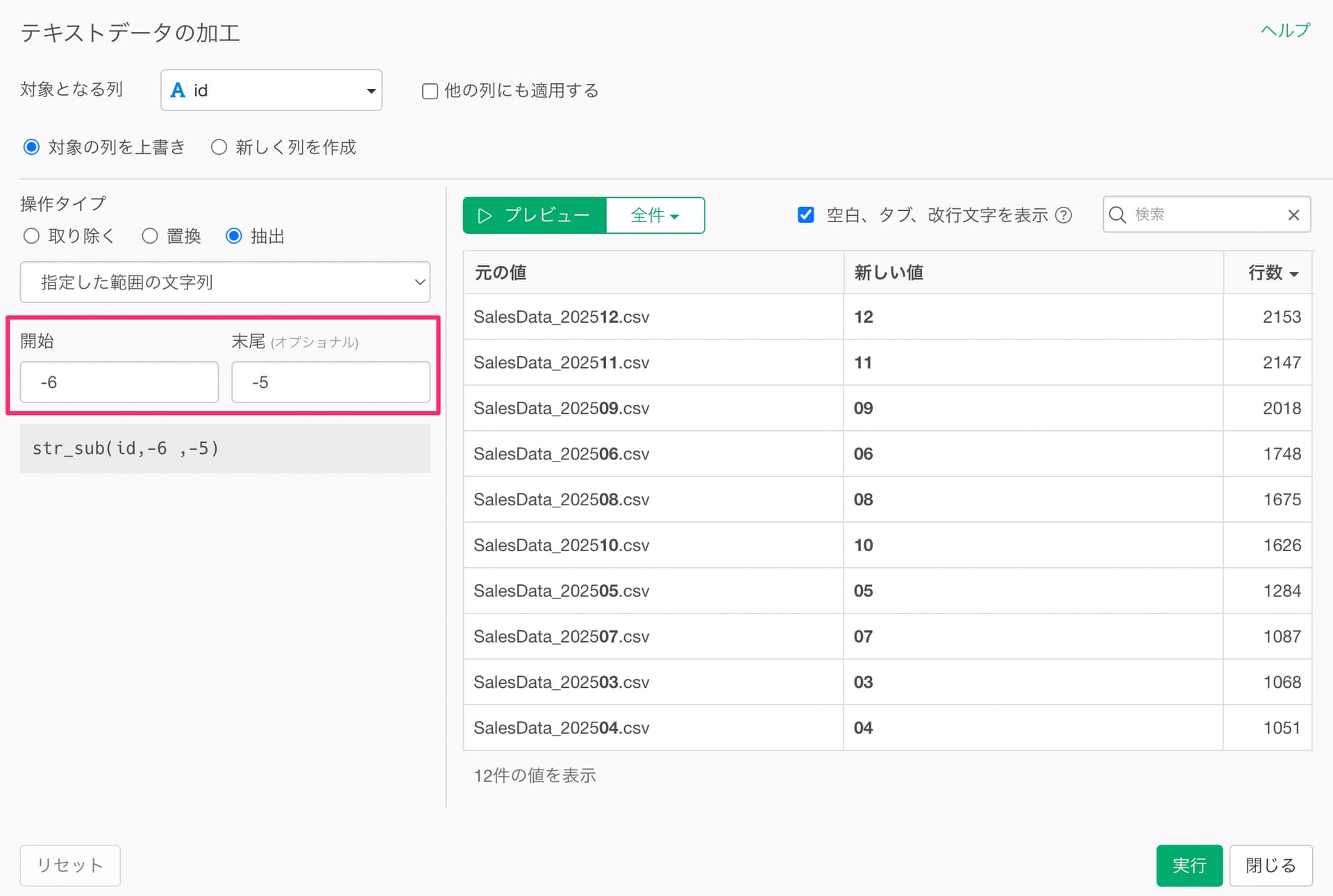Choose the 置換 operation type
Viewport: 1333px width, 896px height.
[150, 236]
